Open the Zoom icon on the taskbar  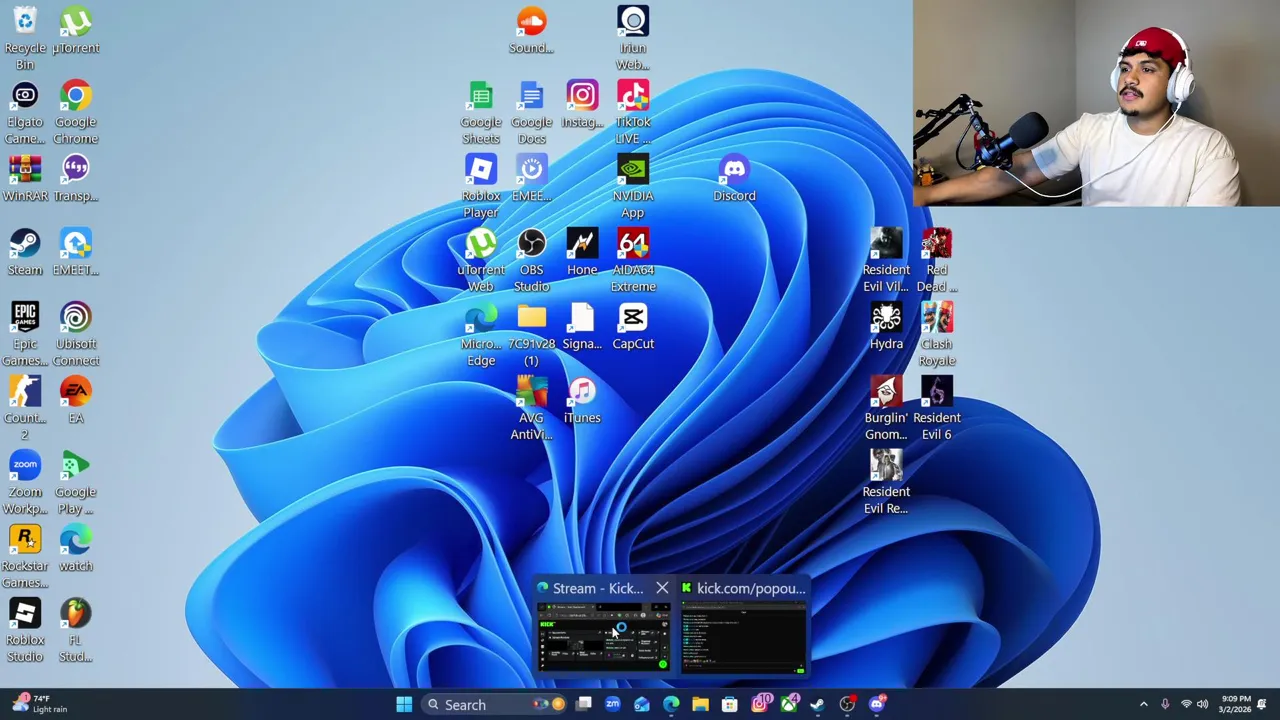click(x=613, y=704)
